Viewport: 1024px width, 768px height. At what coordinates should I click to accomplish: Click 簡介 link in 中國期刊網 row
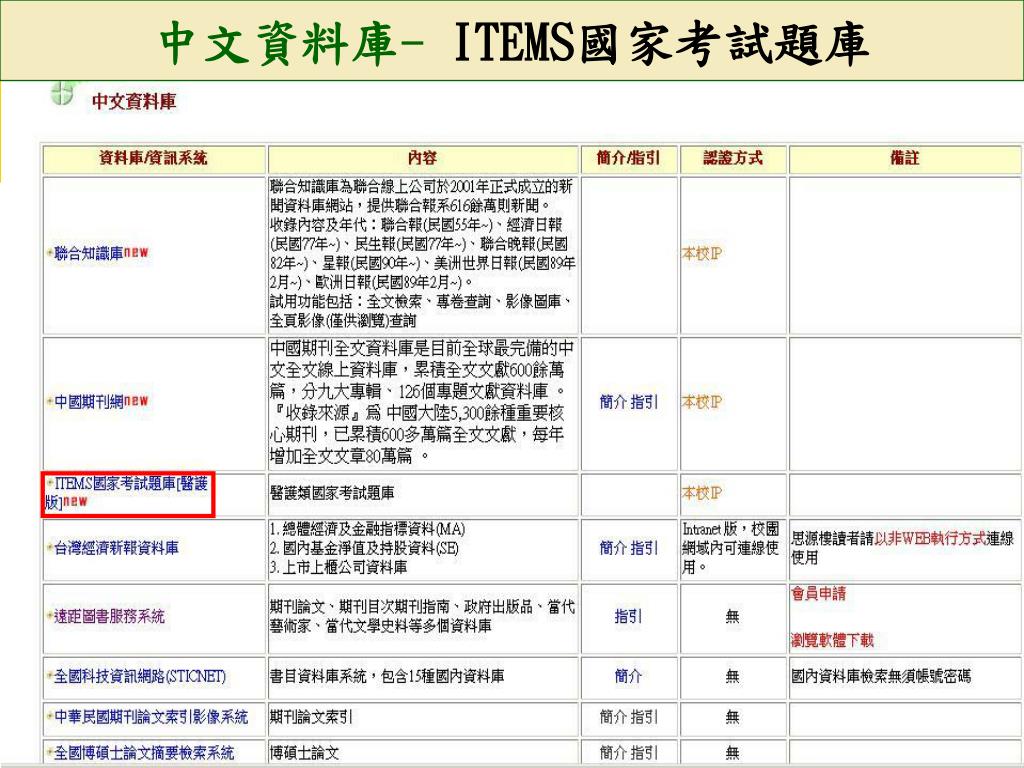point(613,402)
